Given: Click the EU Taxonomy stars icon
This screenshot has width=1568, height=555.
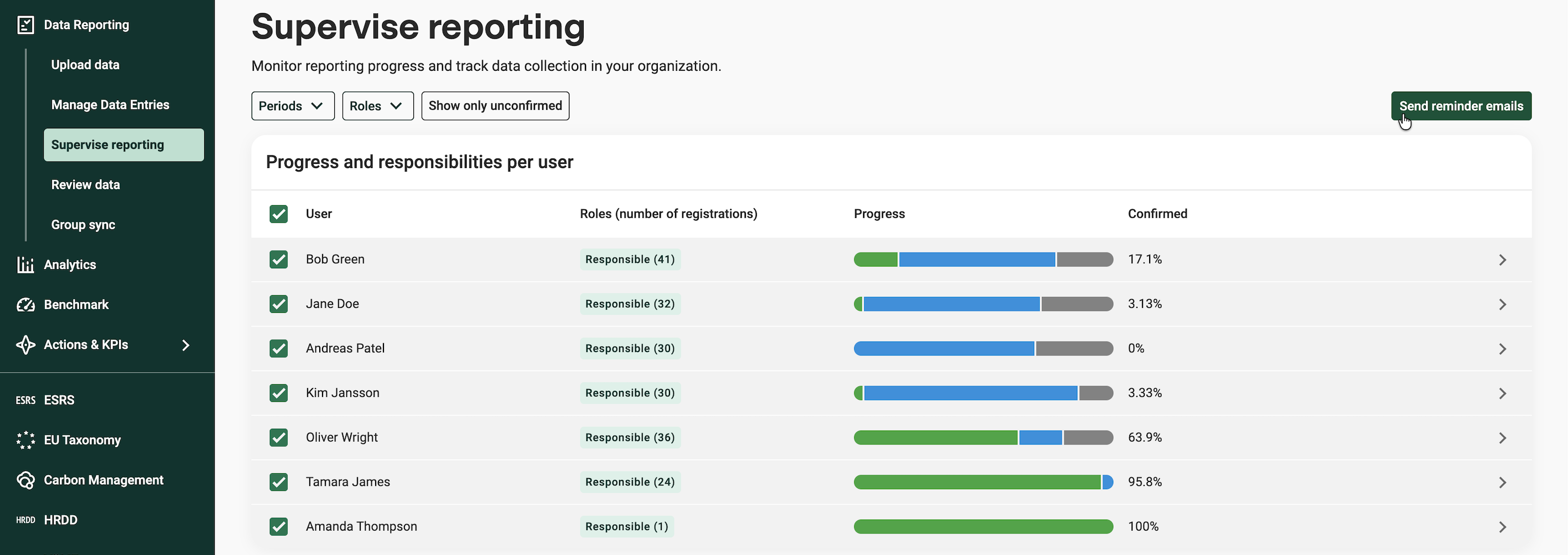Looking at the screenshot, I should 25,440.
